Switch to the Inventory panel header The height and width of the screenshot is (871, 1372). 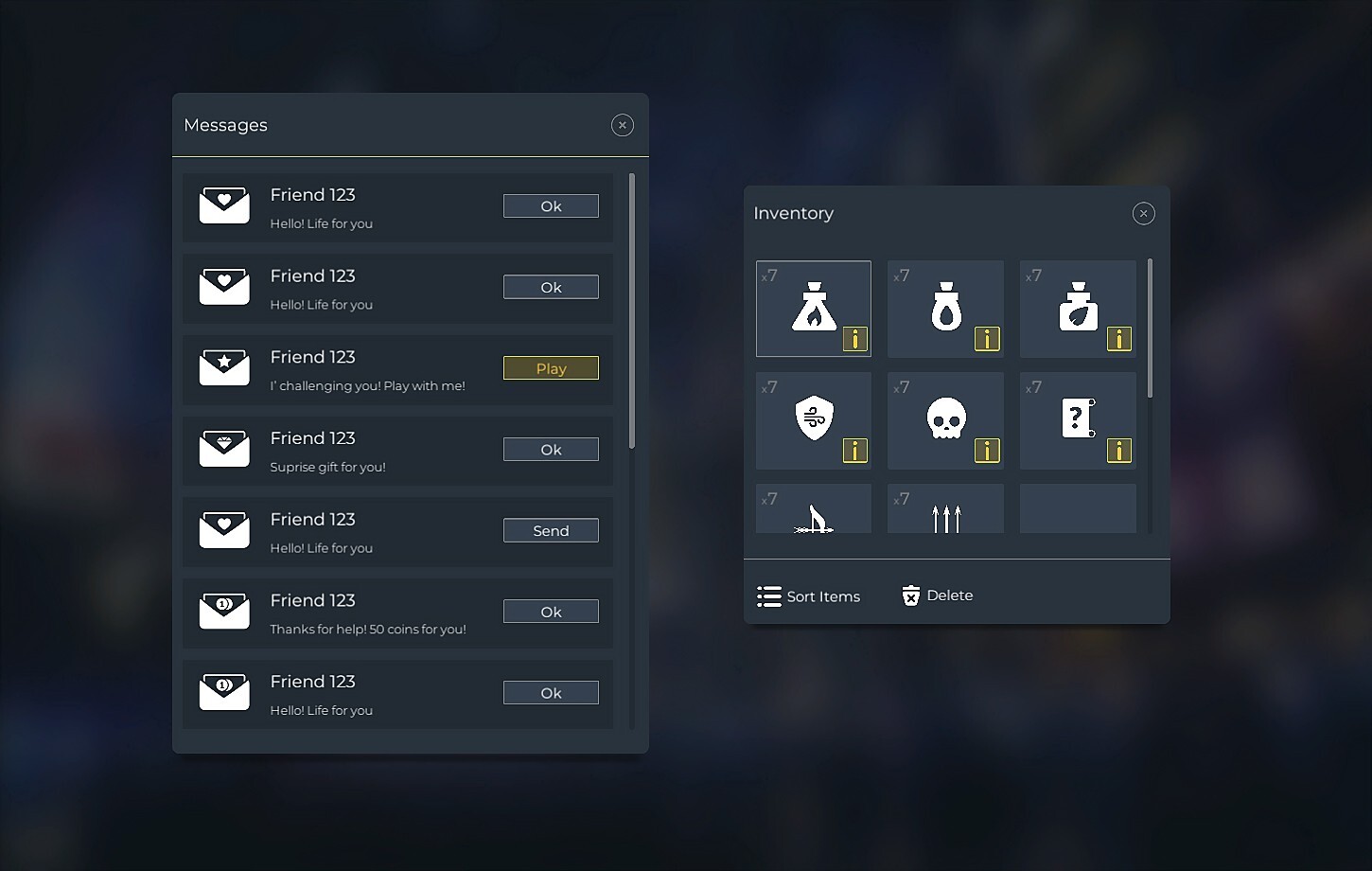pos(793,213)
